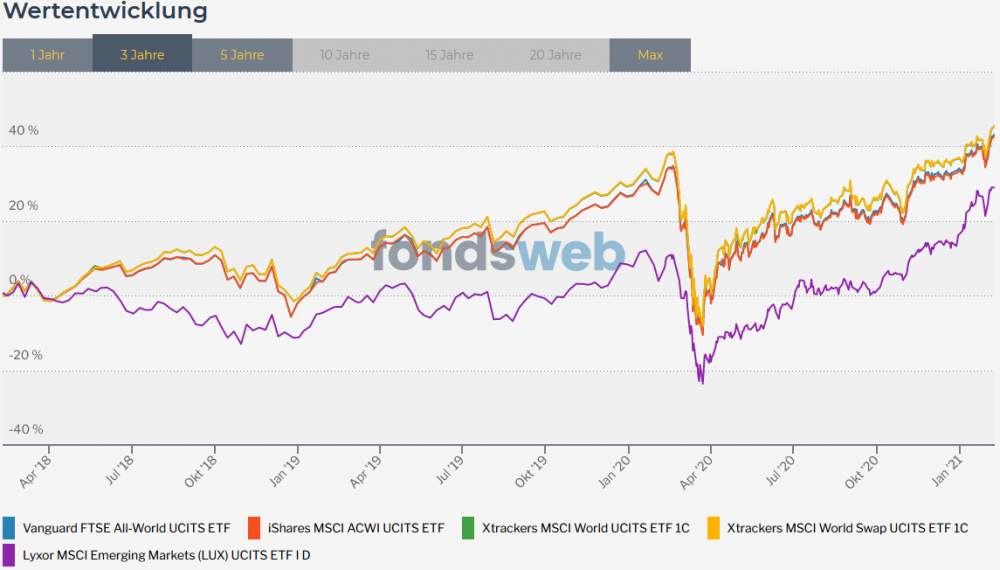Select the 1 Jahr time range tab

point(47,55)
